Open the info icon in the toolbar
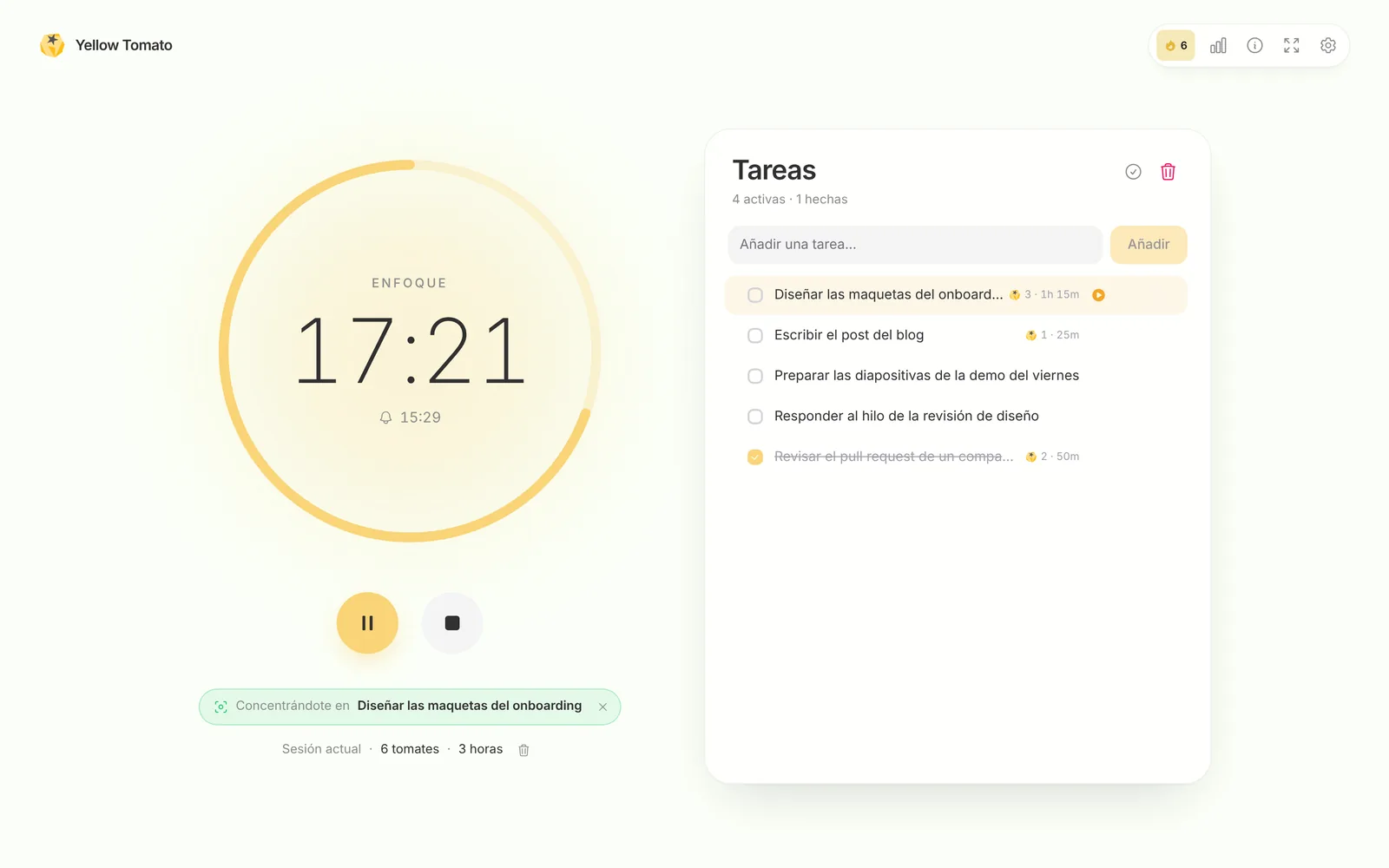Viewport: 1389px width, 868px height. pos(1254,45)
